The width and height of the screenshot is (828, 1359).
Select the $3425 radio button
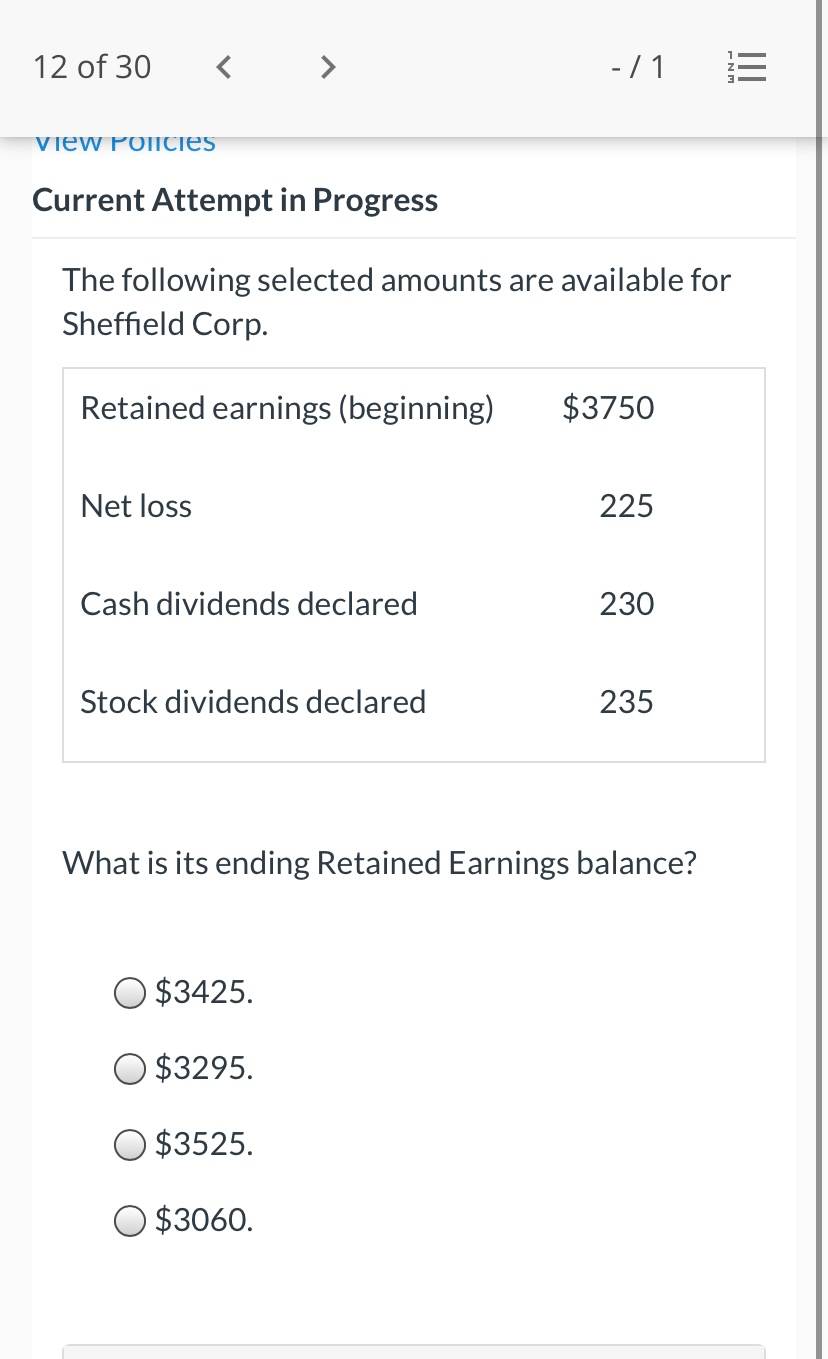pos(131,993)
